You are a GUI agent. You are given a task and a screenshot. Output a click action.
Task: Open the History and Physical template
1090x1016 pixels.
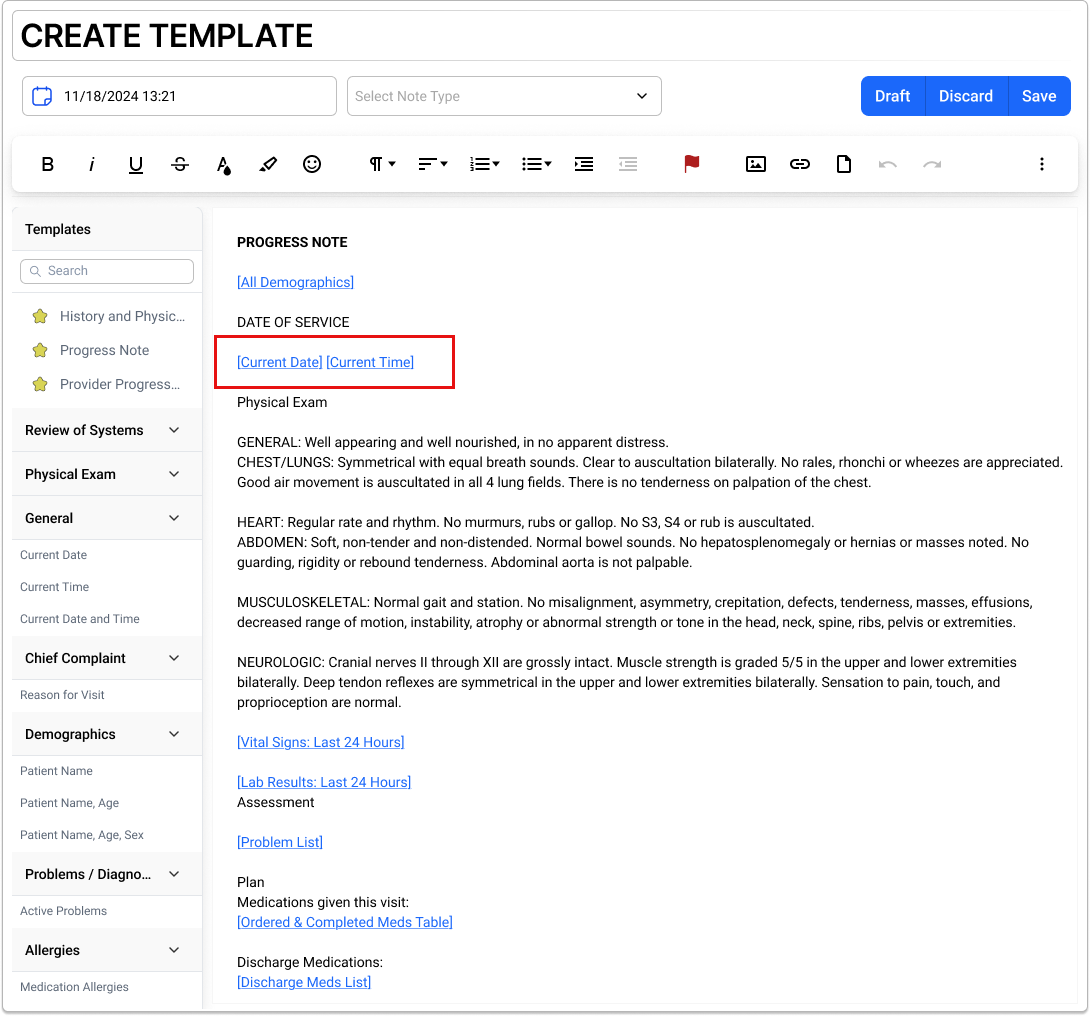click(120, 316)
